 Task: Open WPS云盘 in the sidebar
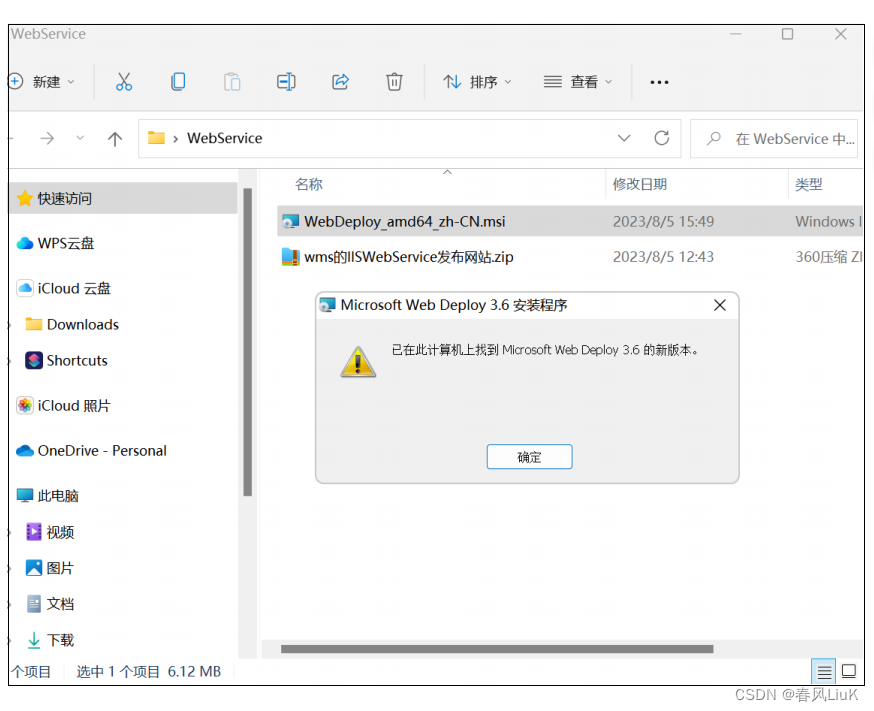pos(56,244)
